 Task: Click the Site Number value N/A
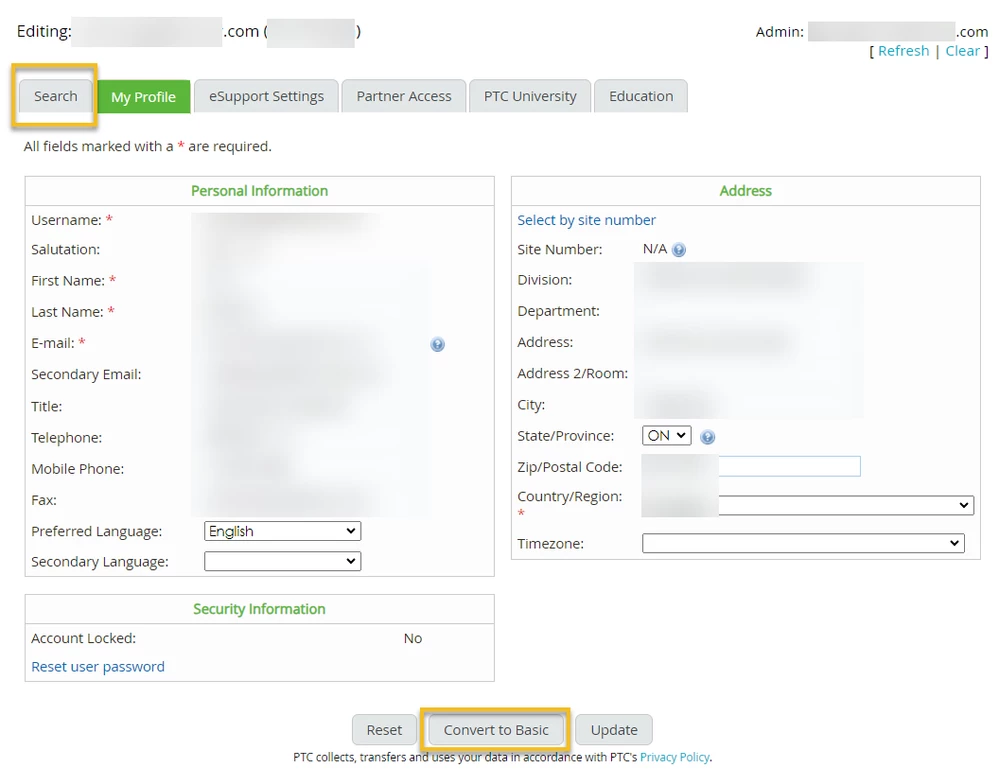pos(654,249)
